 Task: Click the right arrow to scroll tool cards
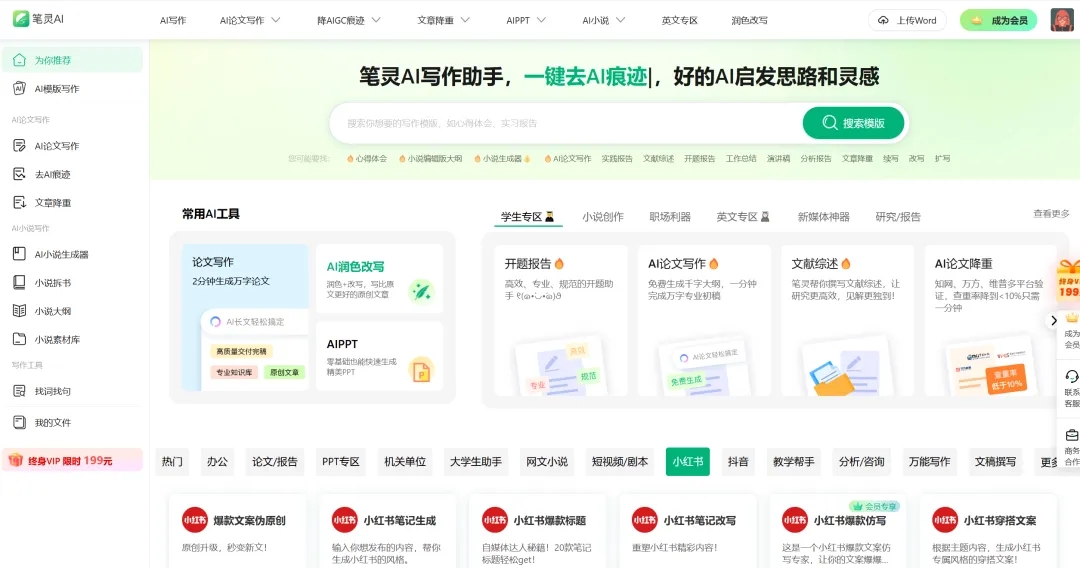(1053, 320)
